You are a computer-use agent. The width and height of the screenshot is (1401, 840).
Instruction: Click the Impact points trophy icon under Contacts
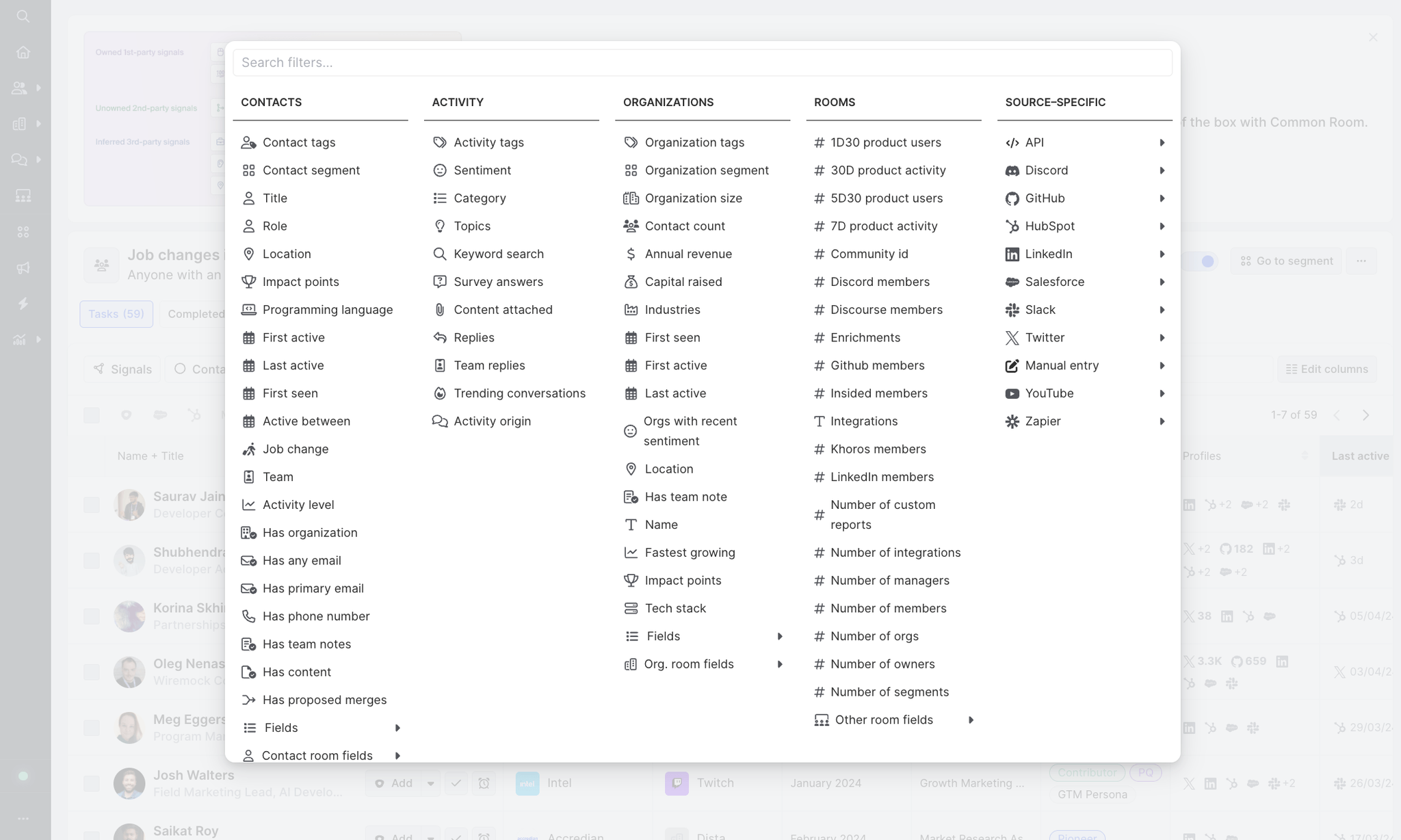coord(249,282)
